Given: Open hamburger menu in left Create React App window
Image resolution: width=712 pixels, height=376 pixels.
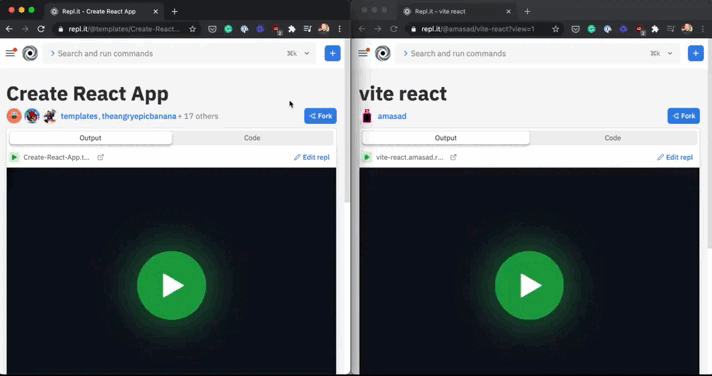Looking at the screenshot, I should click(10, 53).
